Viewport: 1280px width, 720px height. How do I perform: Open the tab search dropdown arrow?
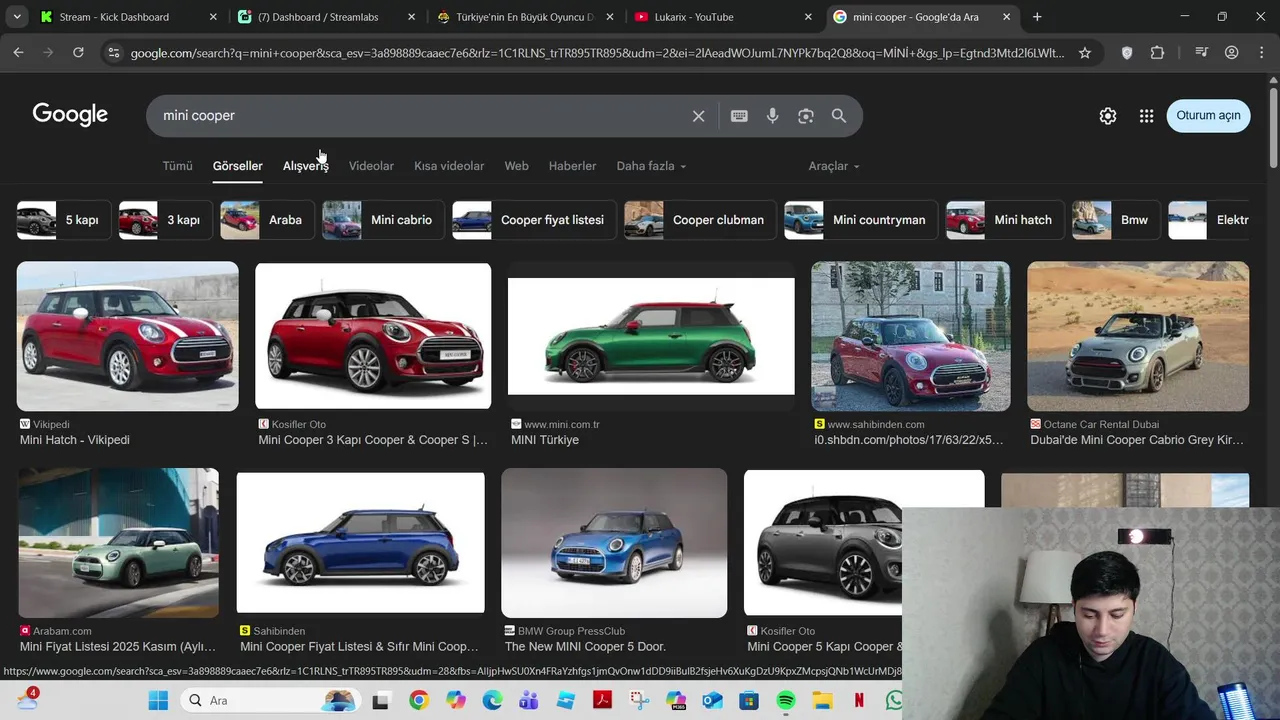coord(16,17)
